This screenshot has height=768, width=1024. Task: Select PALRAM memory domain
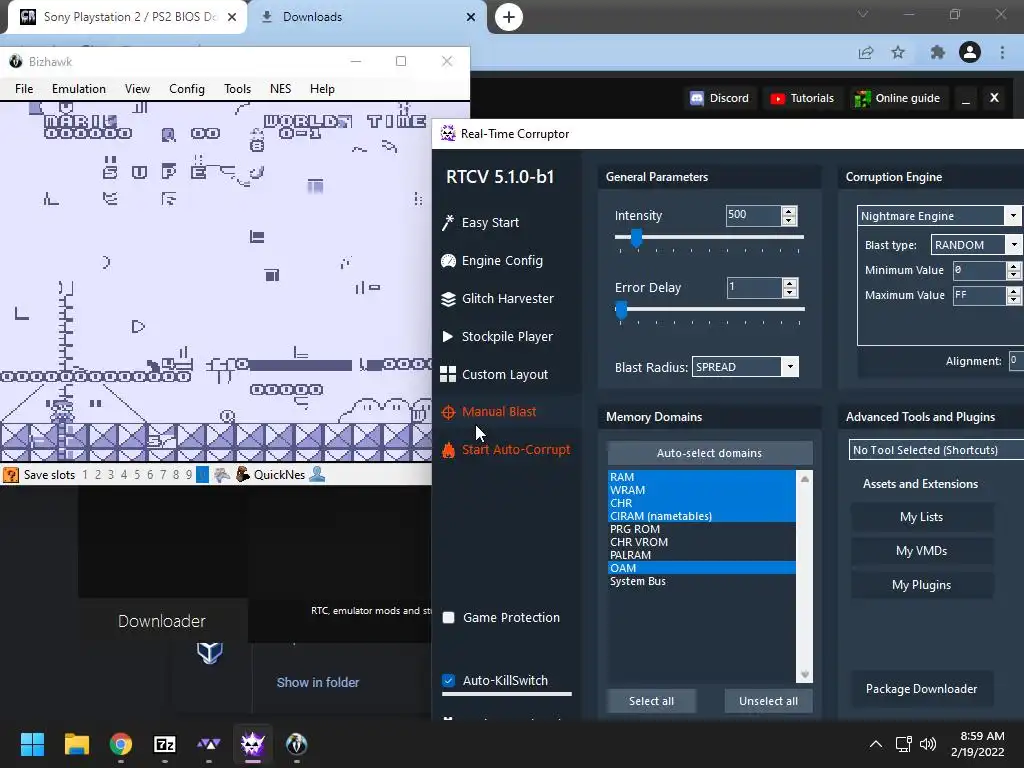(x=701, y=556)
